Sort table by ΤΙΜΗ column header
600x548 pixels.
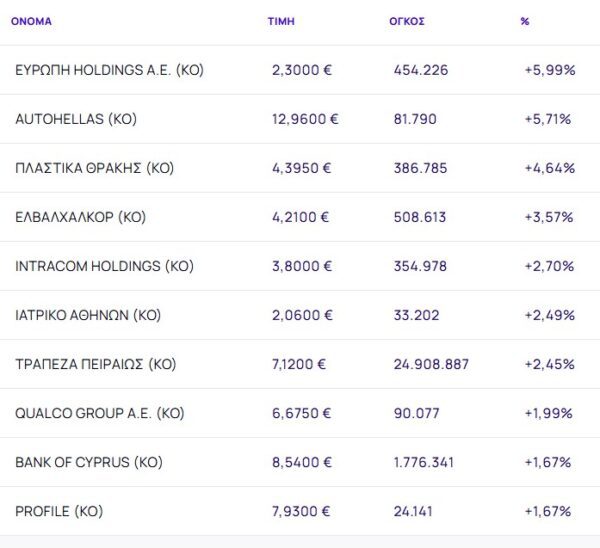tap(281, 21)
